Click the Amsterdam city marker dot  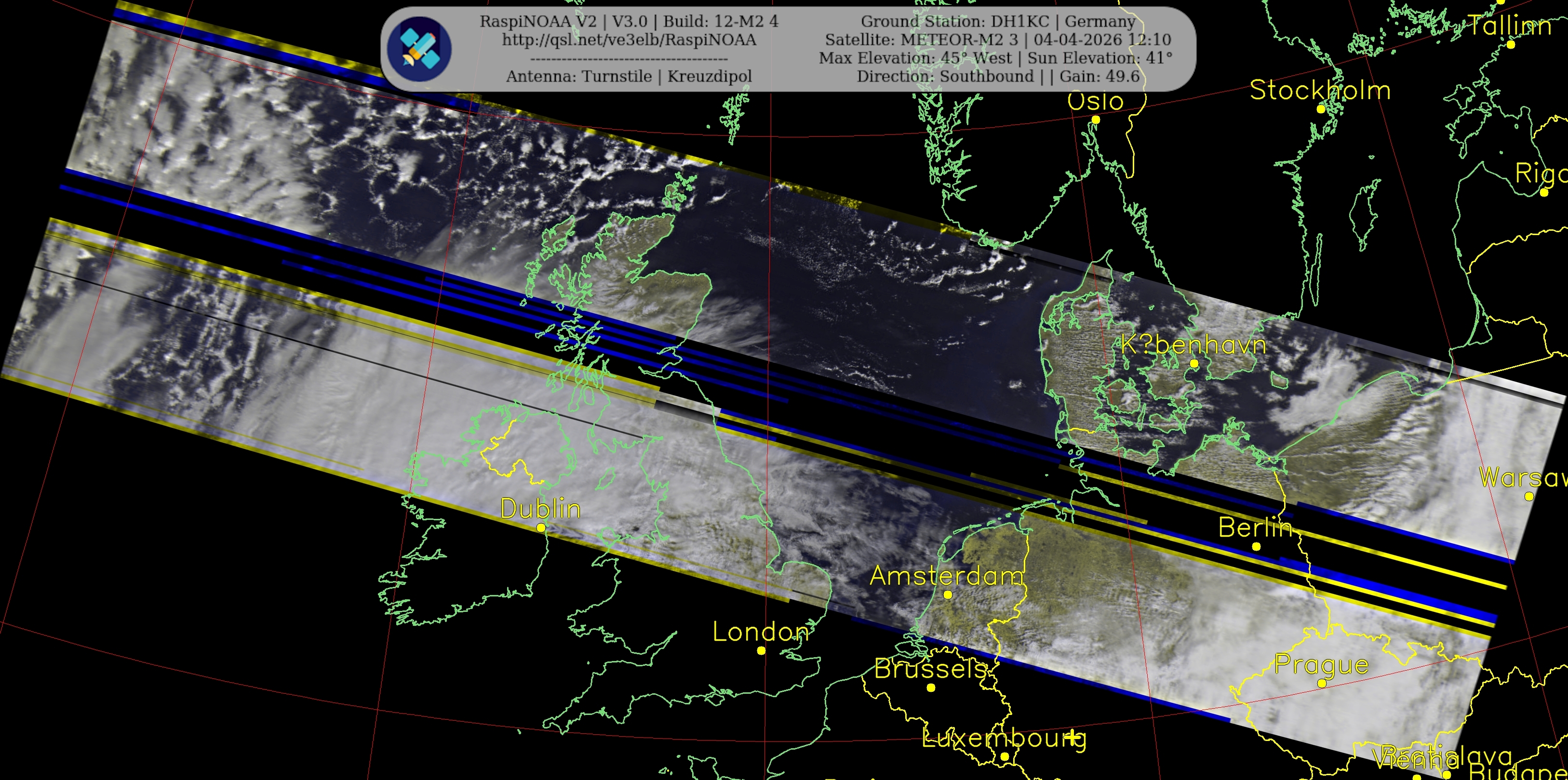coord(948,595)
